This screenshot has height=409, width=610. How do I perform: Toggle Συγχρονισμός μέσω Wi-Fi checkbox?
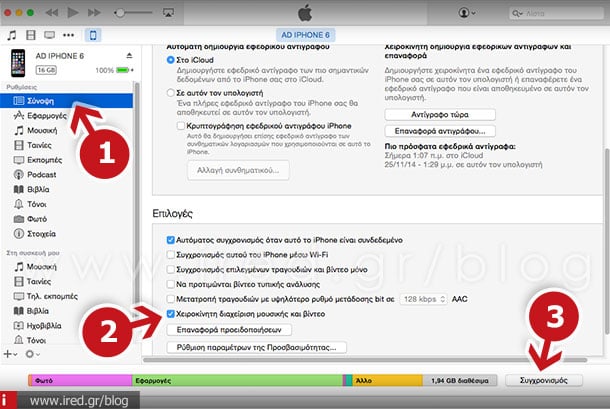(170, 255)
